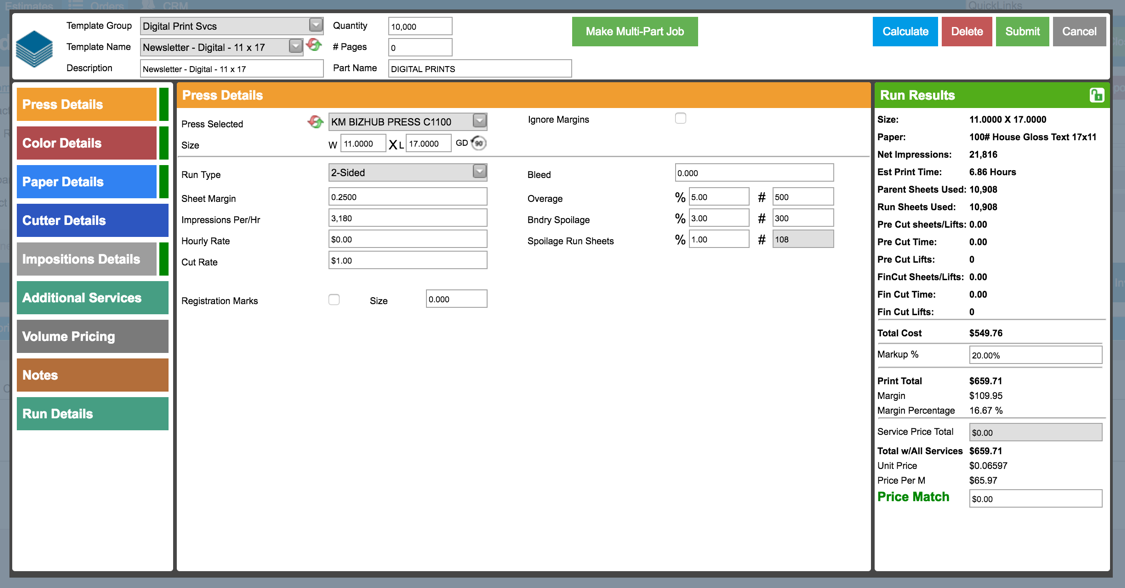
Task: Click the refresh icon beside Template Name
Action: click(314, 45)
